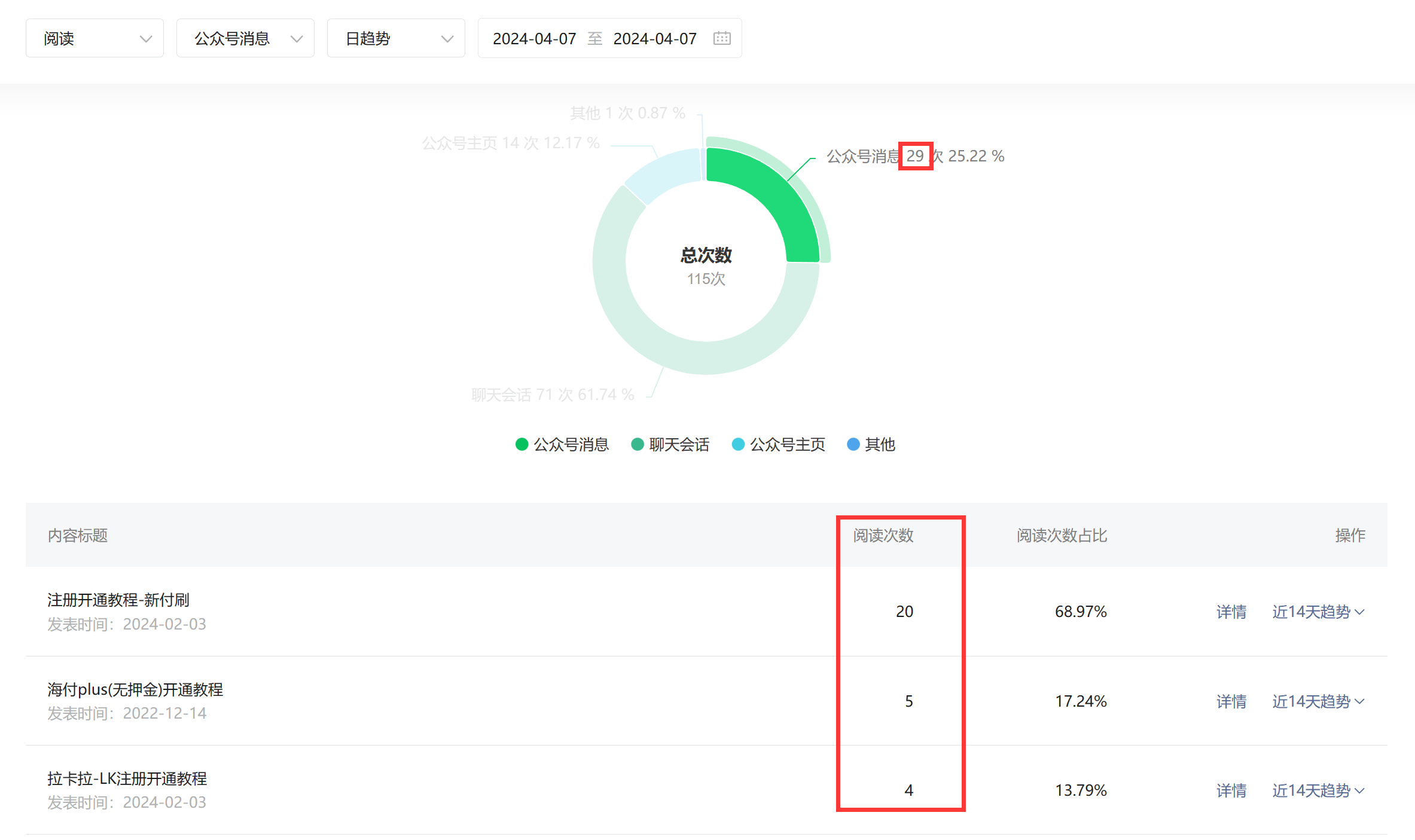
Task: Click the calendar icon in date range
Action: 722,38
